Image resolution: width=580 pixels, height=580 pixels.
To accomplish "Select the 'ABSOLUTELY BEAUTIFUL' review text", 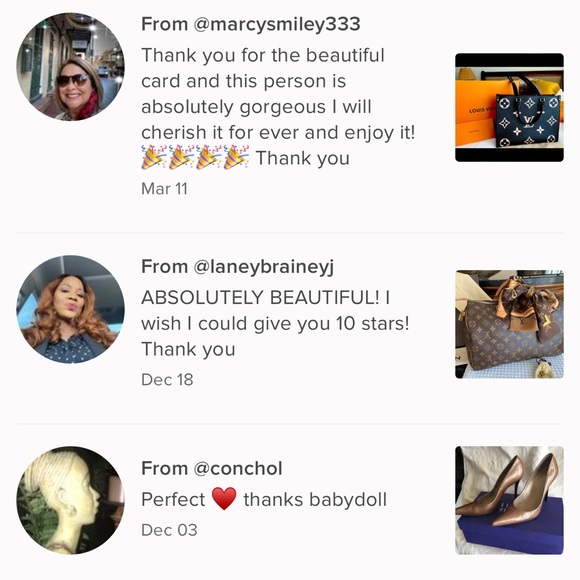I will [275, 323].
